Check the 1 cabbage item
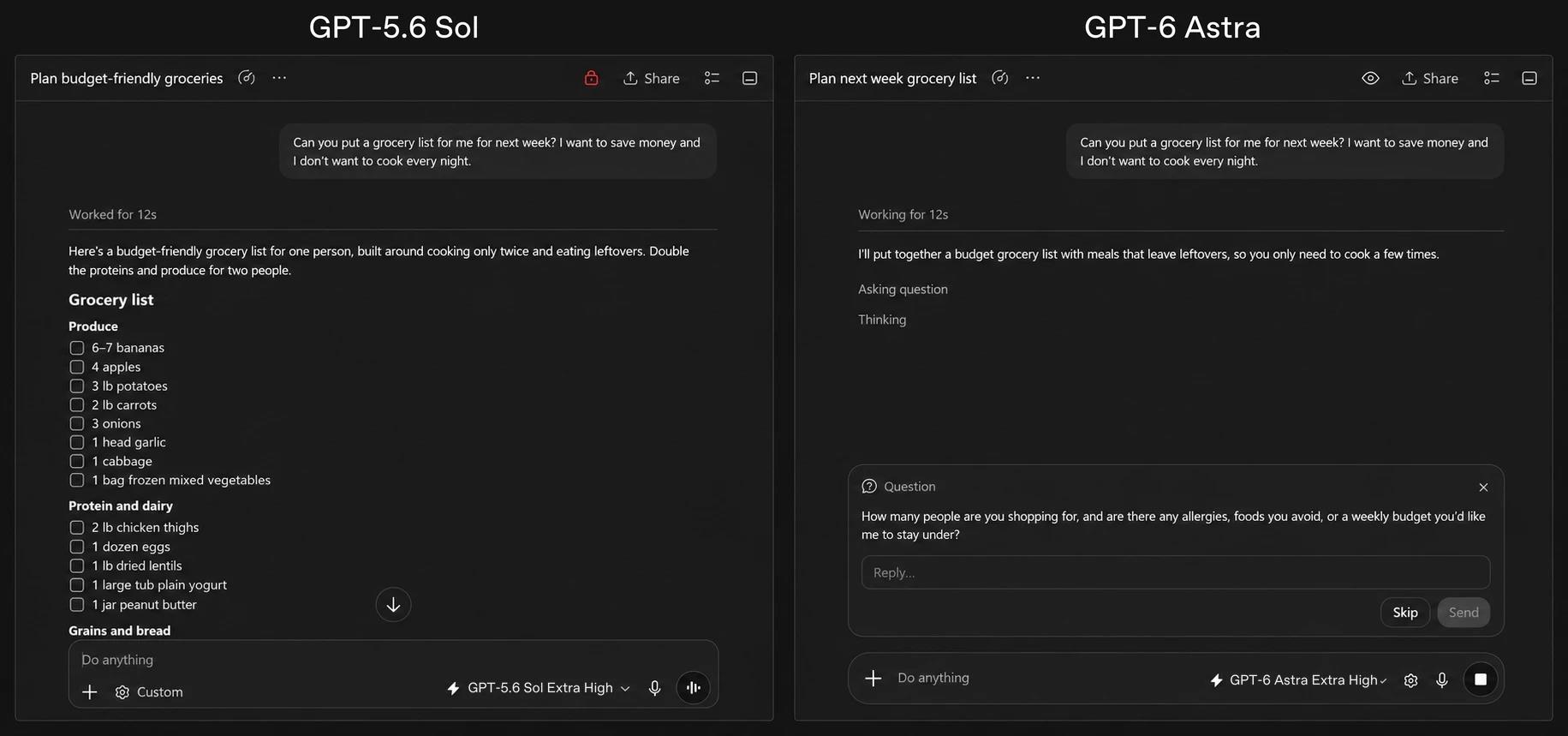This screenshot has width=1568, height=736. pos(77,462)
